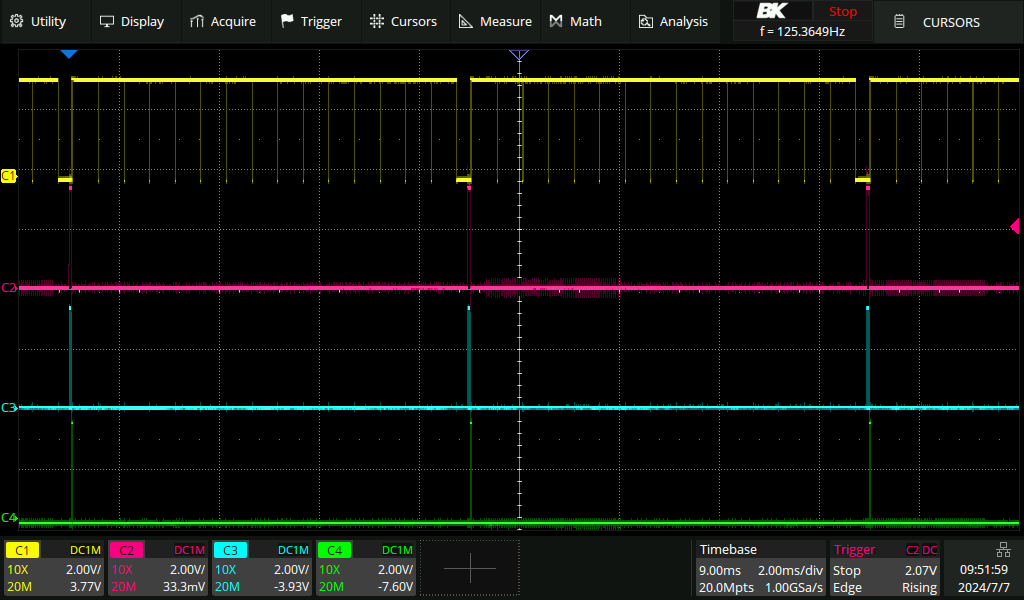
Task: Open the Acquire menu
Action: click(x=223, y=22)
